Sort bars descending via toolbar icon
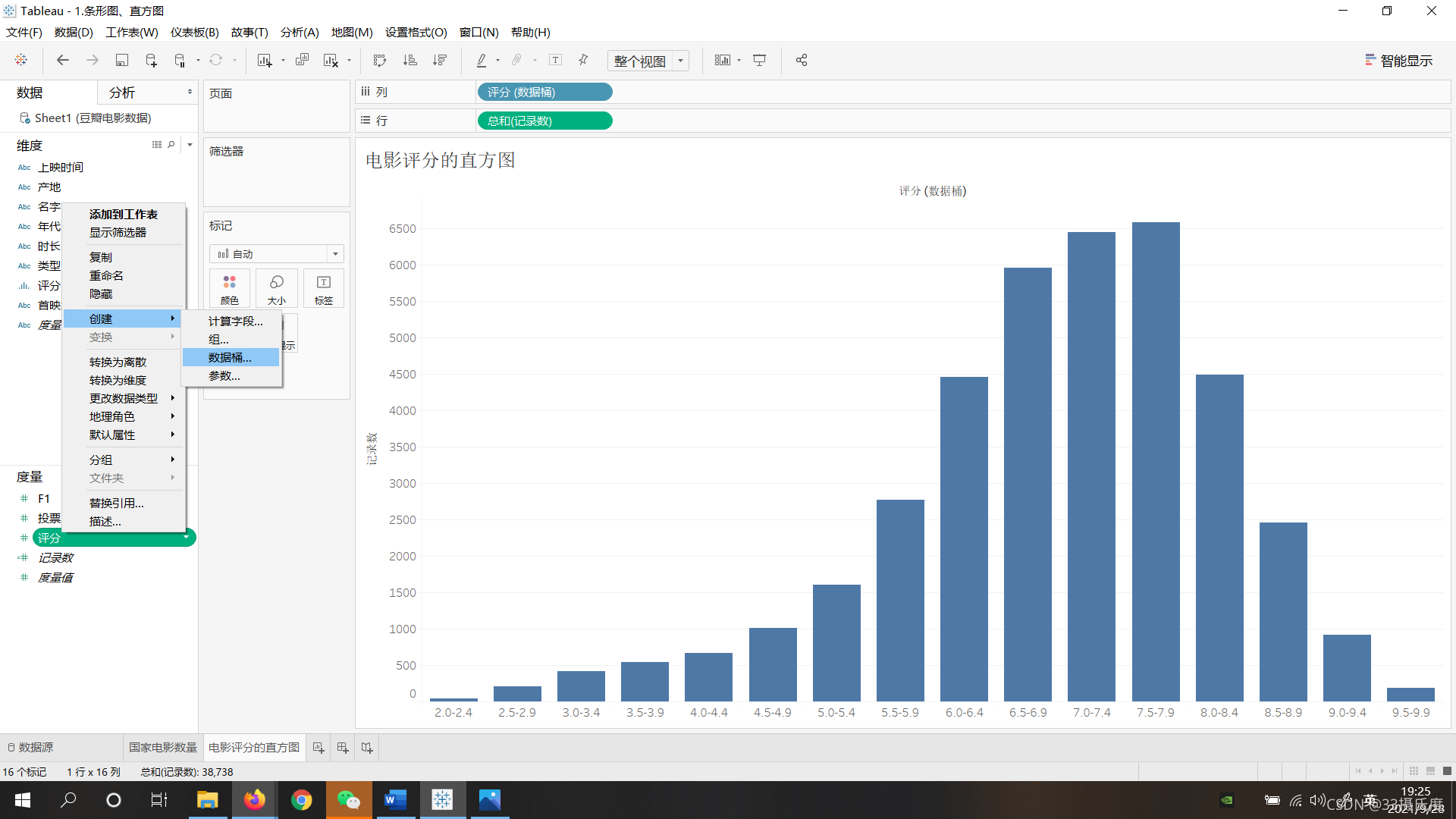The image size is (1456, 819). point(439,61)
